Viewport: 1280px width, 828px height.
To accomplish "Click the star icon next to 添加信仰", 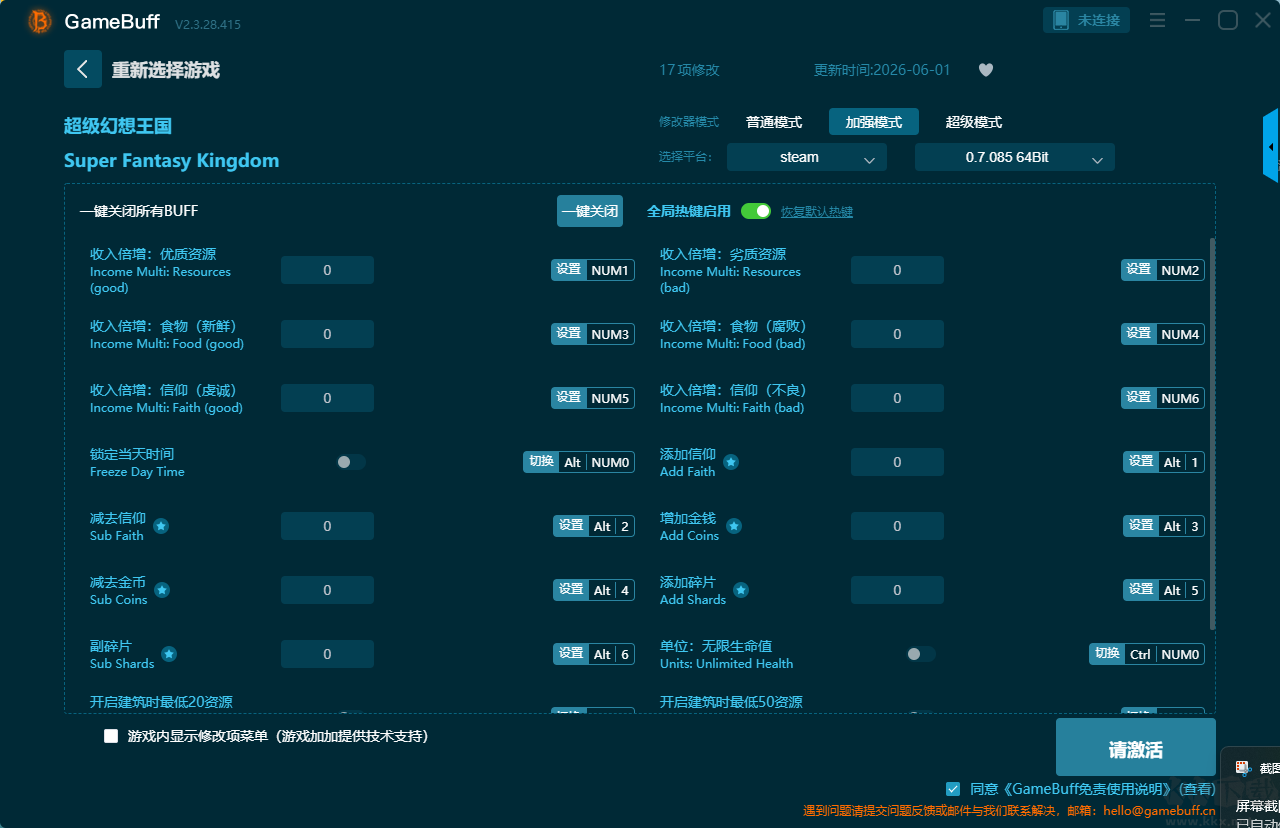I will point(731,462).
